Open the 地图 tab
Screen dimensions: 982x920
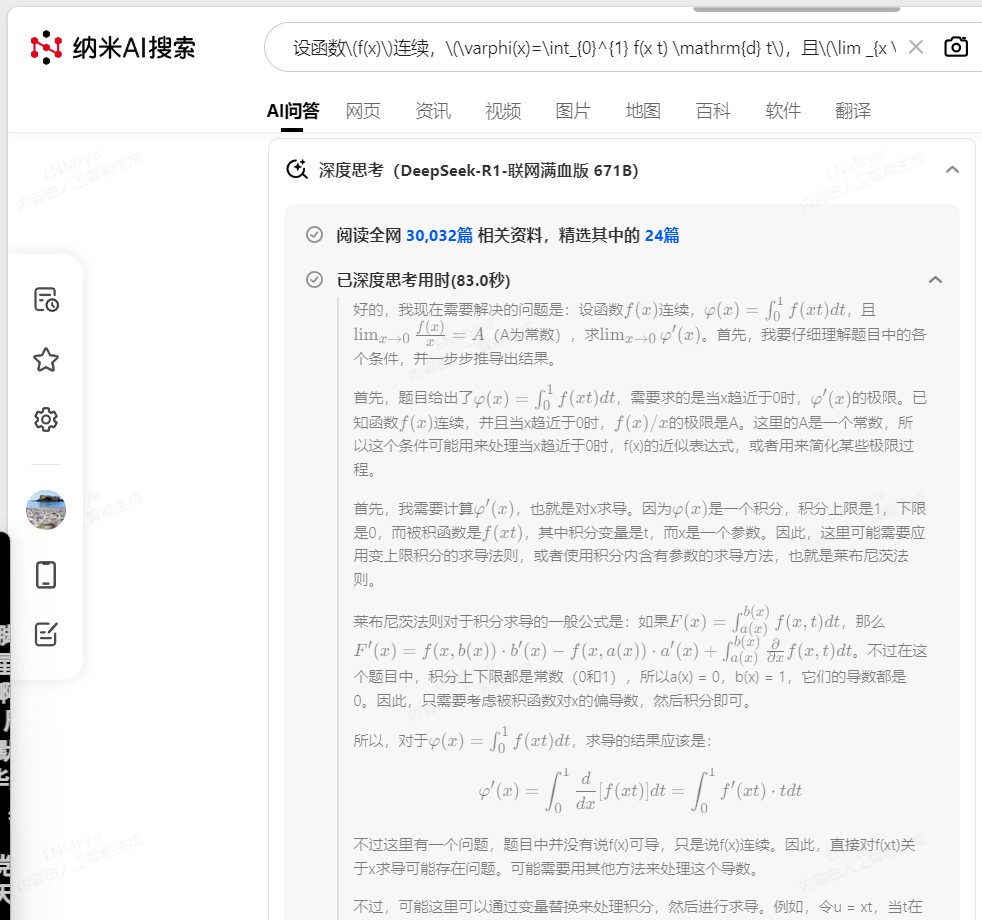coord(643,111)
